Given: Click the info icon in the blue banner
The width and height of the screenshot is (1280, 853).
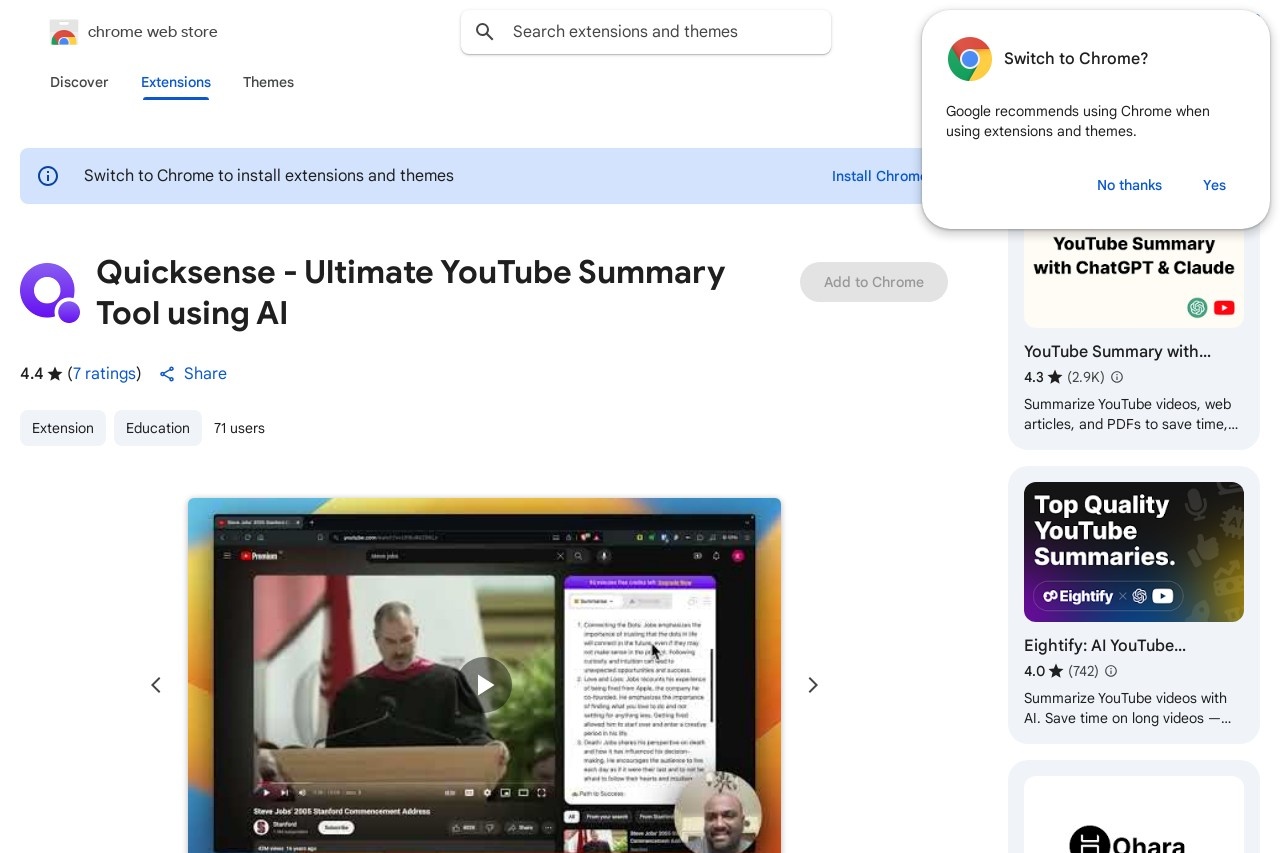Looking at the screenshot, I should pos(48,176).
